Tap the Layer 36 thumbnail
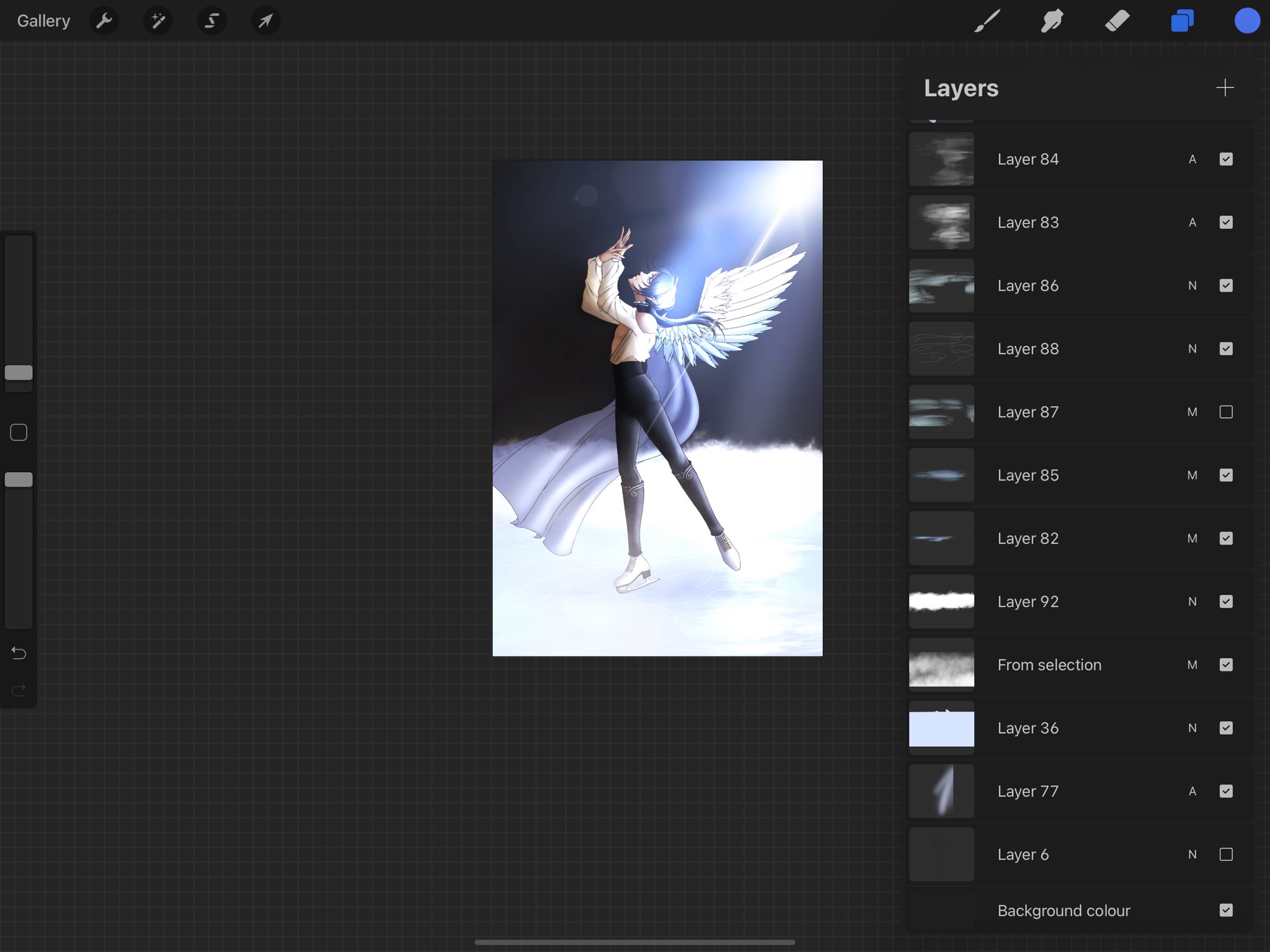Image resolution: width=1270 pixels, height=952 pixels. (941, 728)
